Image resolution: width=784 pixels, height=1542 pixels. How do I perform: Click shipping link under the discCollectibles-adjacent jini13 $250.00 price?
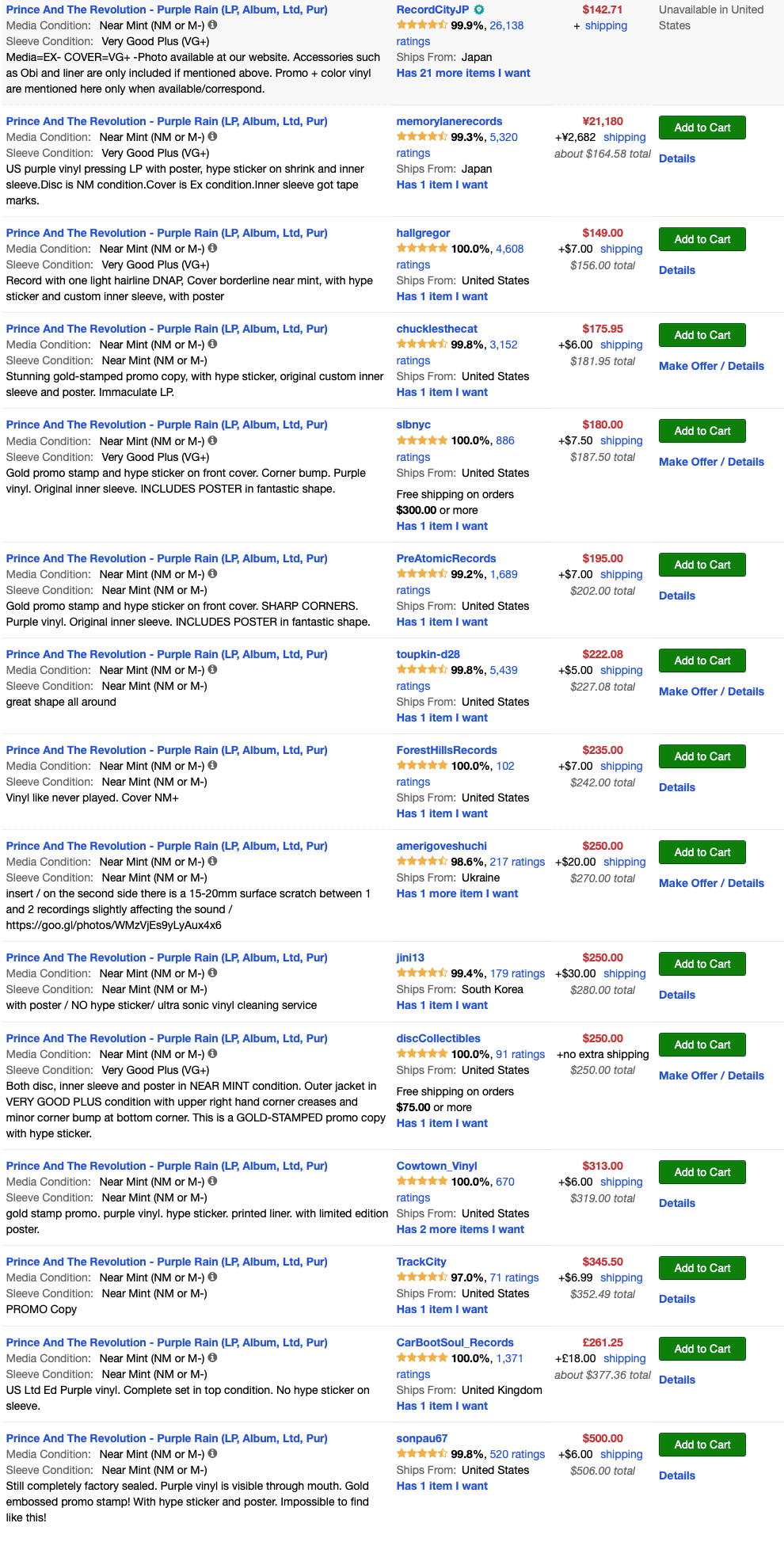click(x=624, y=973)
